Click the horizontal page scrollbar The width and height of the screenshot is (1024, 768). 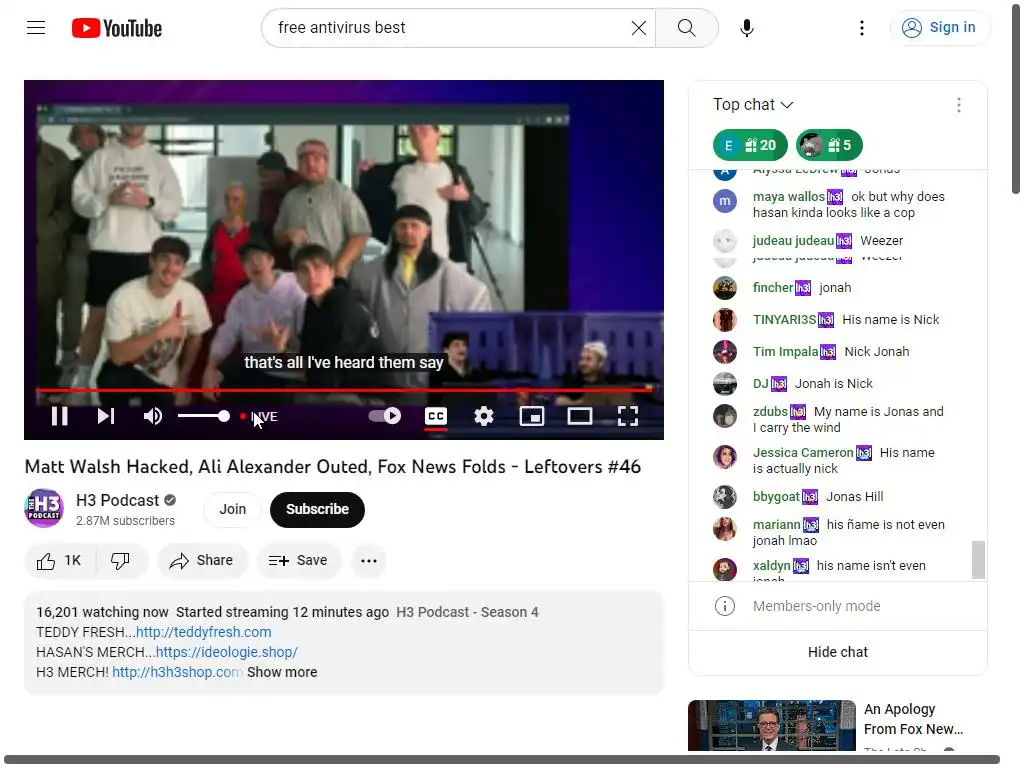click(x=502, y=760)
